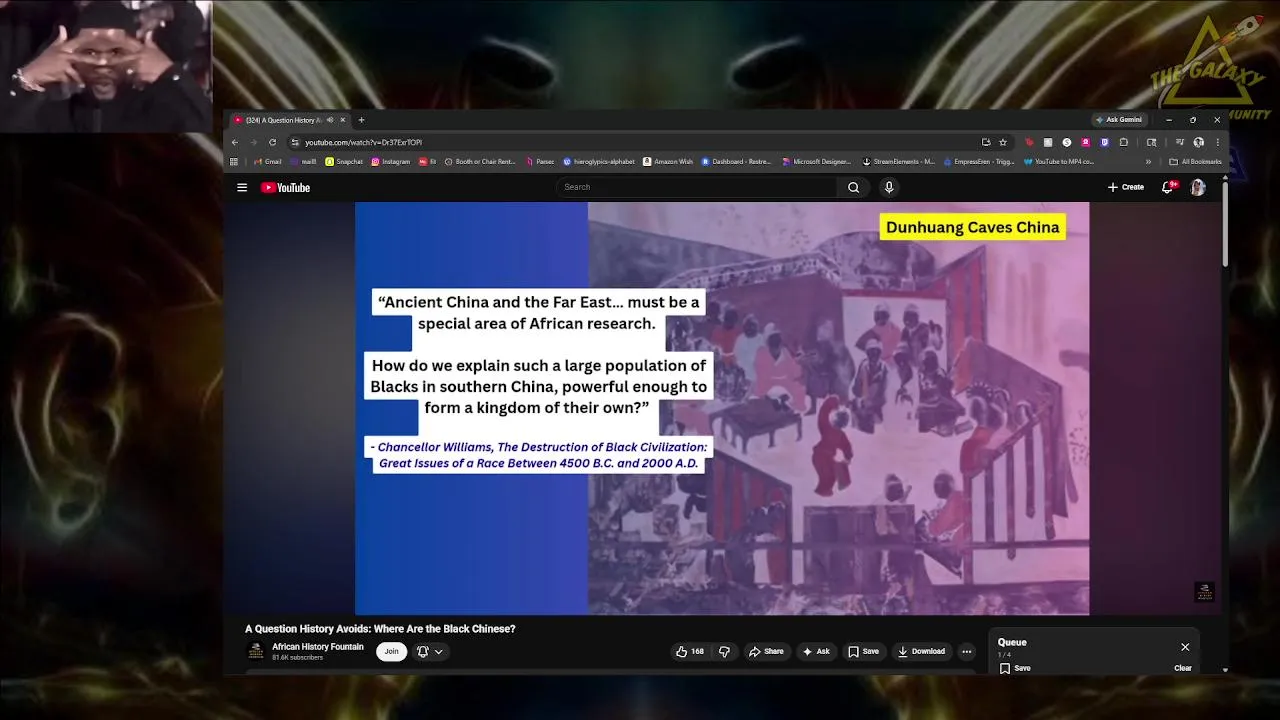Open the Create menu
This screenshot has width=1280, height=720.
point(1126,187)
